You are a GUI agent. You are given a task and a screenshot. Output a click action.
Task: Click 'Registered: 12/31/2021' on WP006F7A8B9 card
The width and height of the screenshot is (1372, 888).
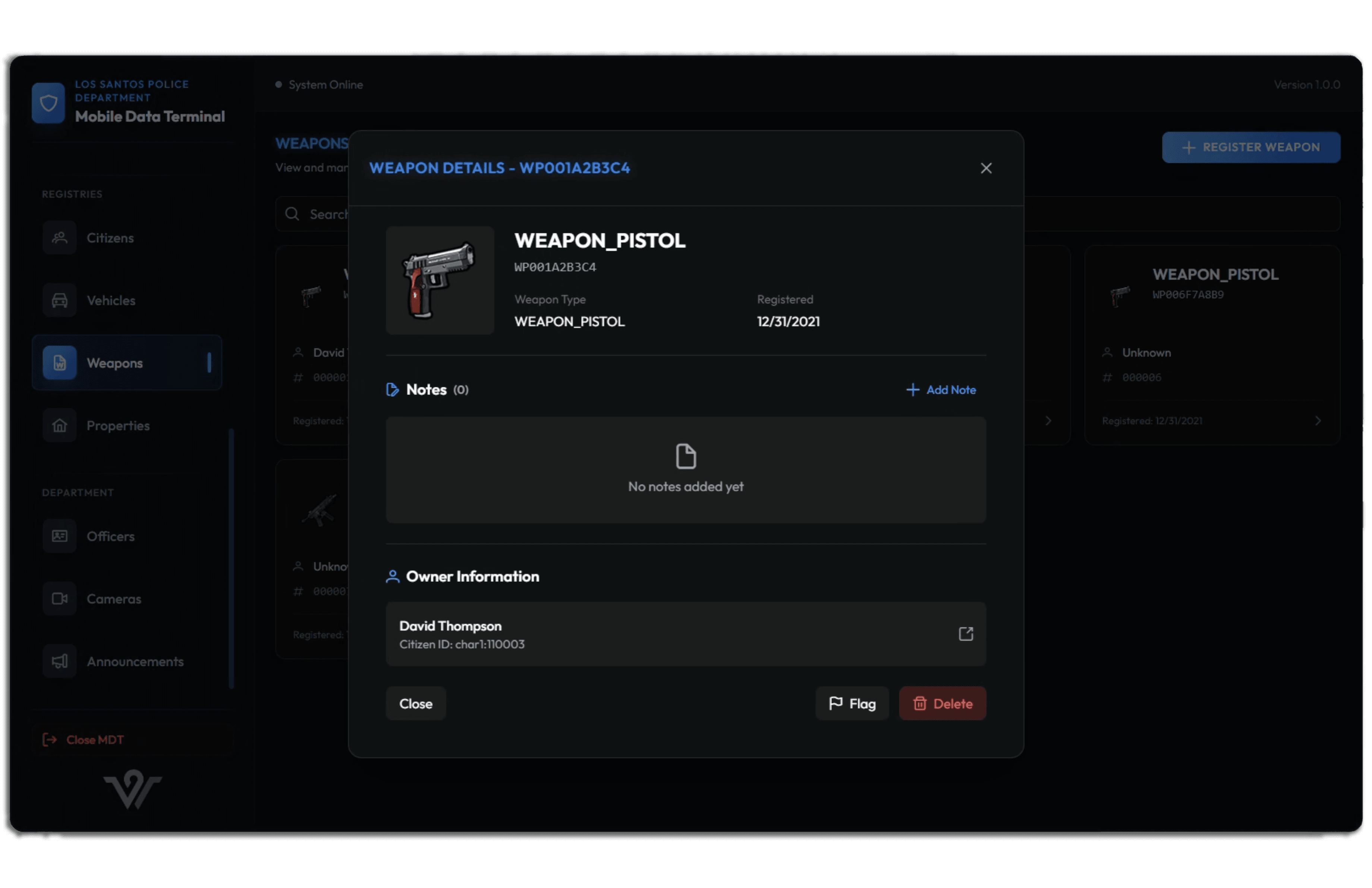click(1152, 421)
